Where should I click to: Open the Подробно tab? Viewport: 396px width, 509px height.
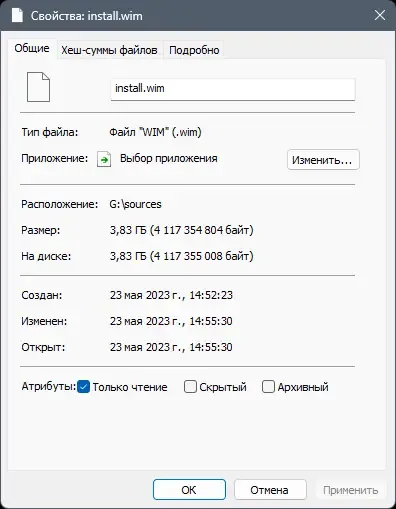(x=194, y=50)
